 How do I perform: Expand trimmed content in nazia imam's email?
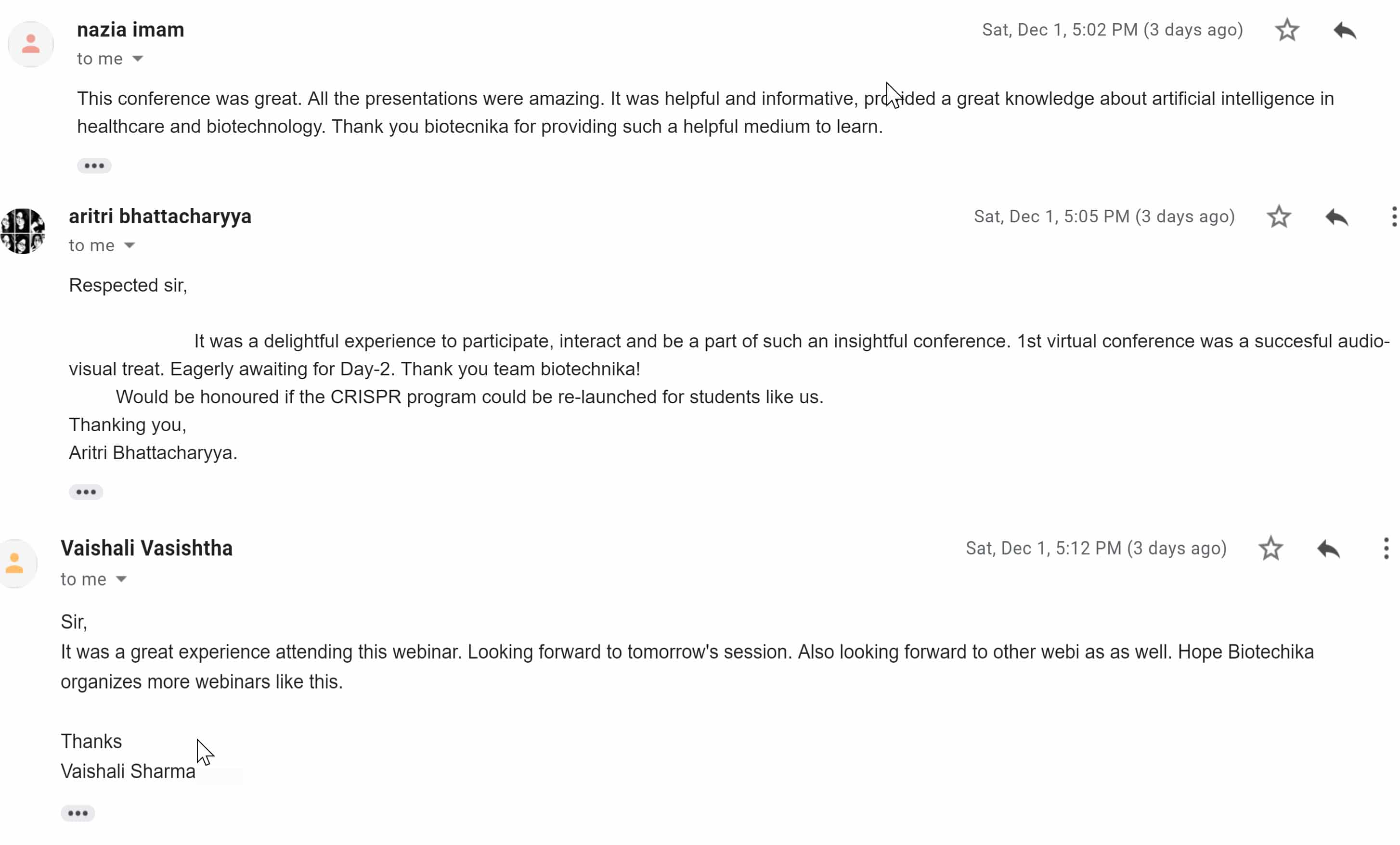tap(94, 166)
